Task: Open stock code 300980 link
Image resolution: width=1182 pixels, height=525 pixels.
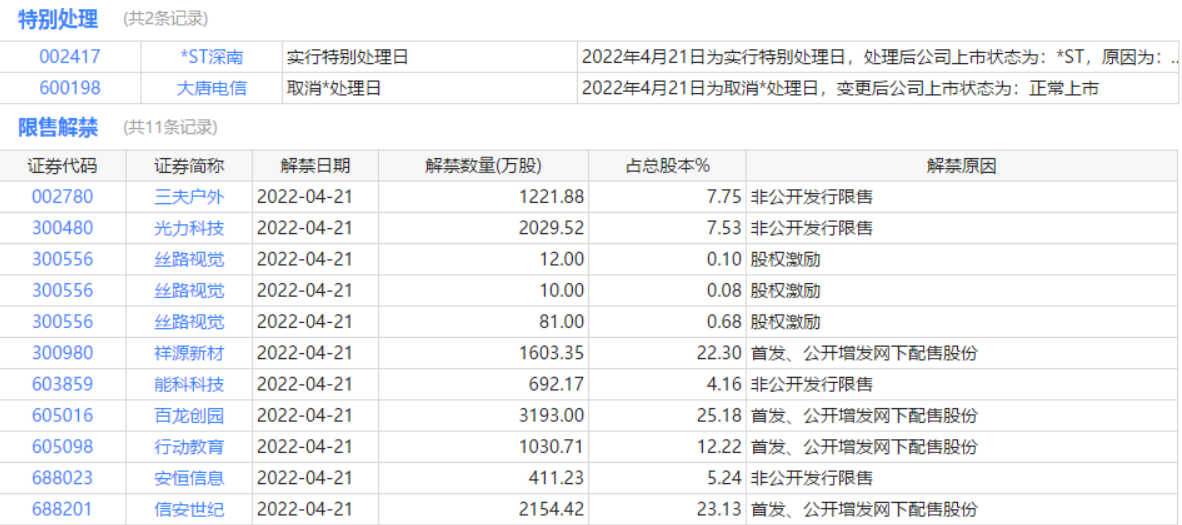Action: (63, 353)
